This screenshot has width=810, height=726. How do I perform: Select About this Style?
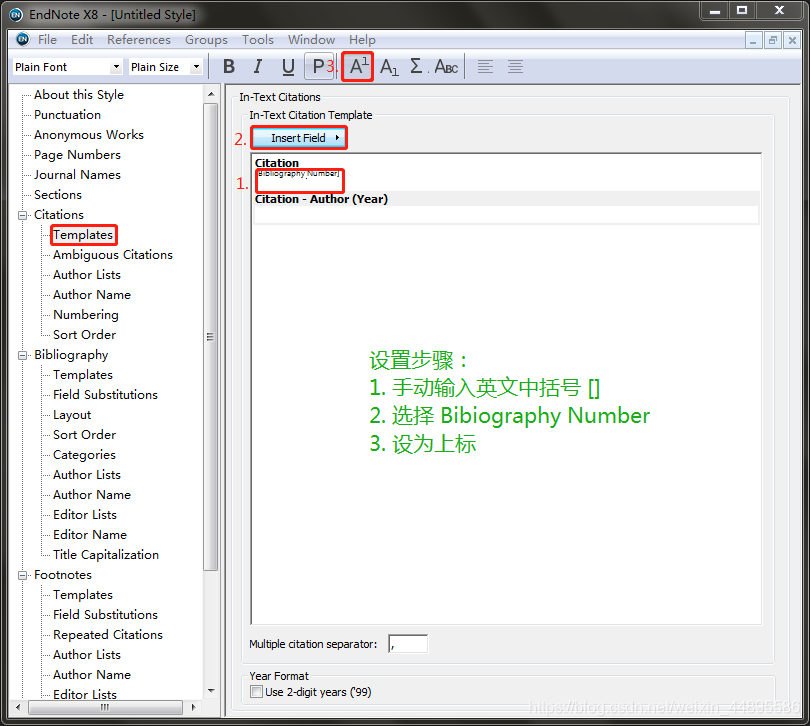79,95
